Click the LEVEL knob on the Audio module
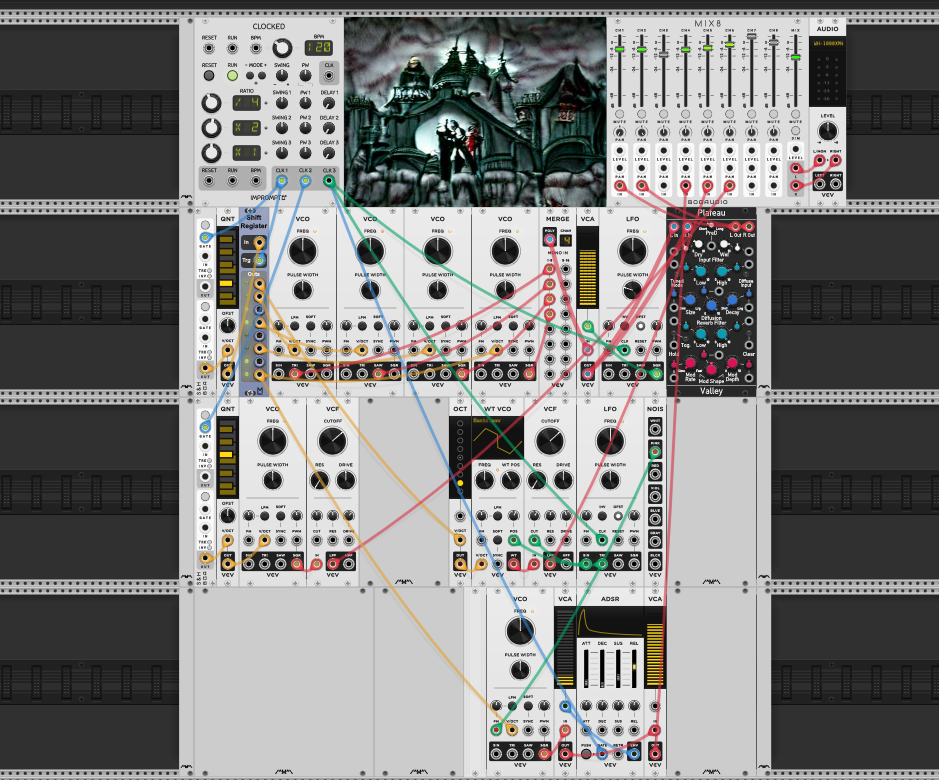939x780 pixels. [828, 131]
